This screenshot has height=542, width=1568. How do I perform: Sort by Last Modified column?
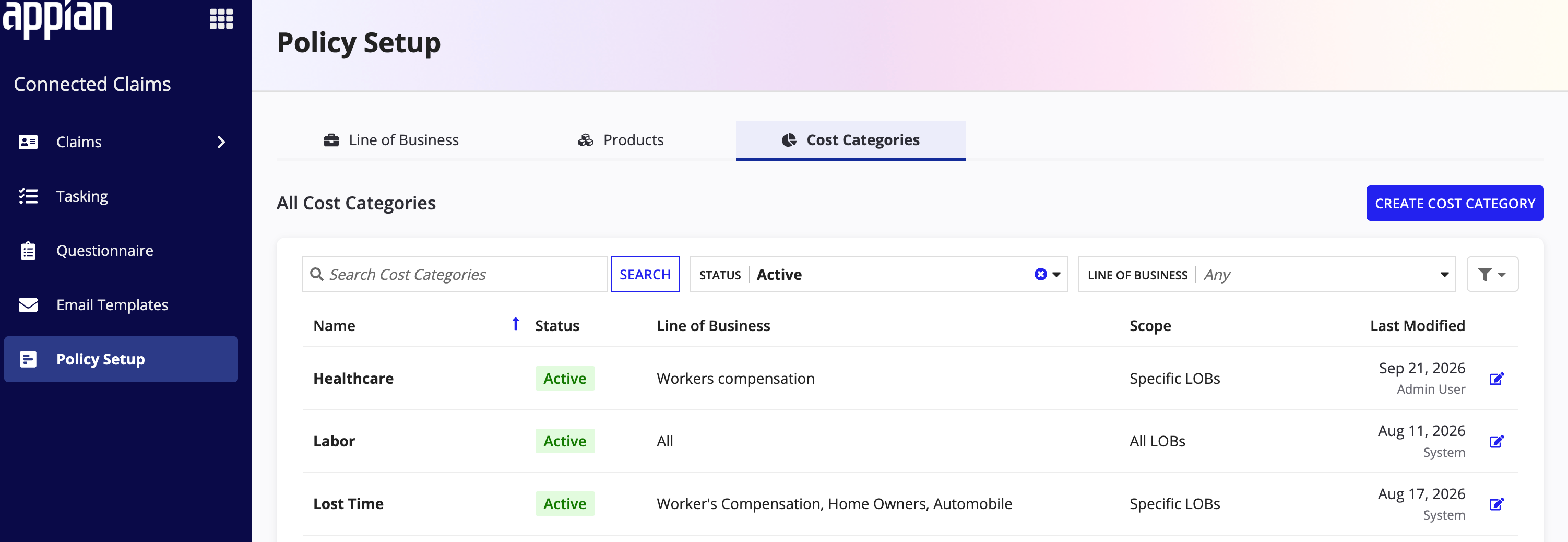click(x=1417, y=326)
